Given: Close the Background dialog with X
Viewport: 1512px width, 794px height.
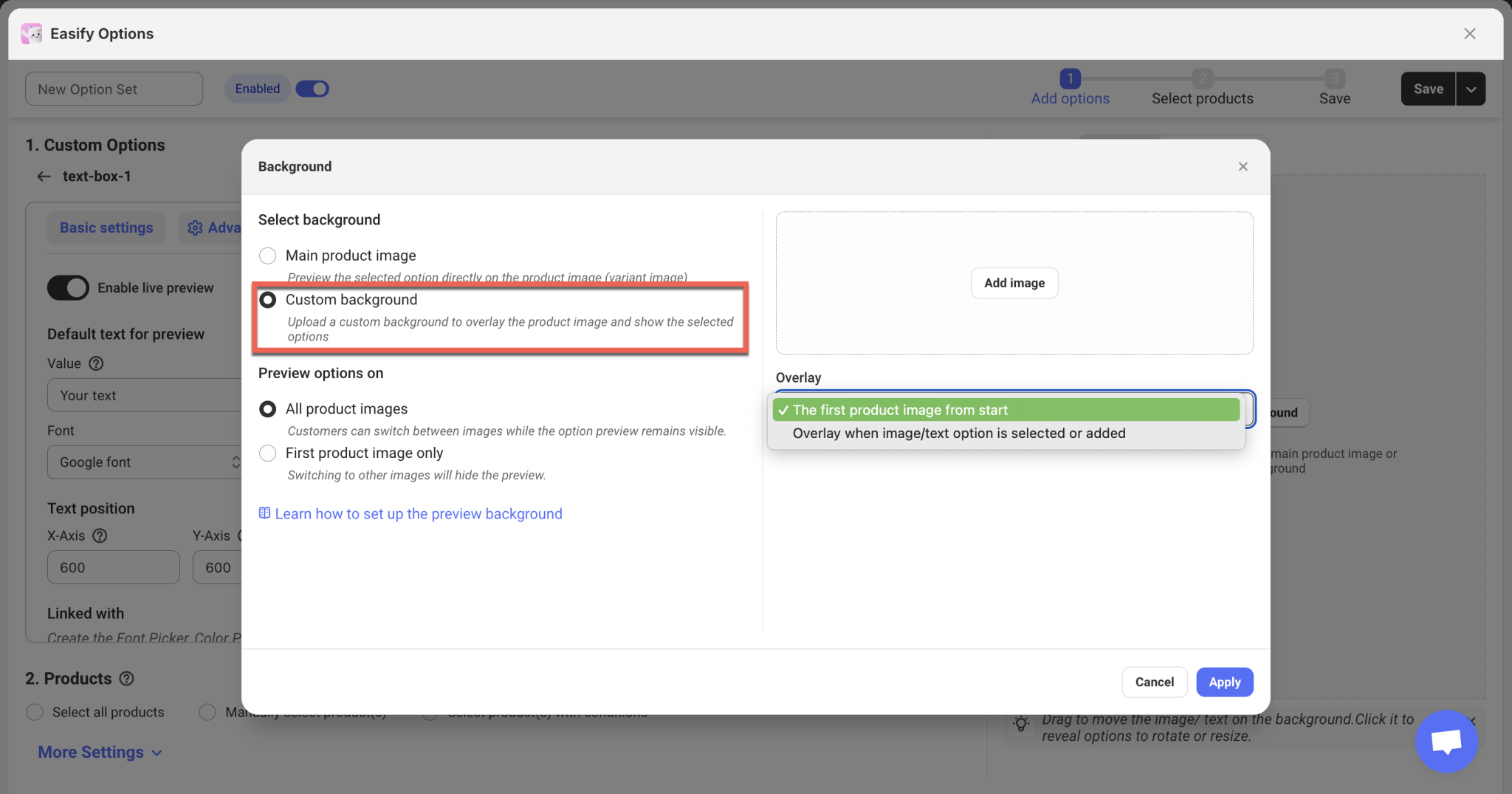Looking at the screenshot, I should pyautogui.click(x=1243, y=167).
